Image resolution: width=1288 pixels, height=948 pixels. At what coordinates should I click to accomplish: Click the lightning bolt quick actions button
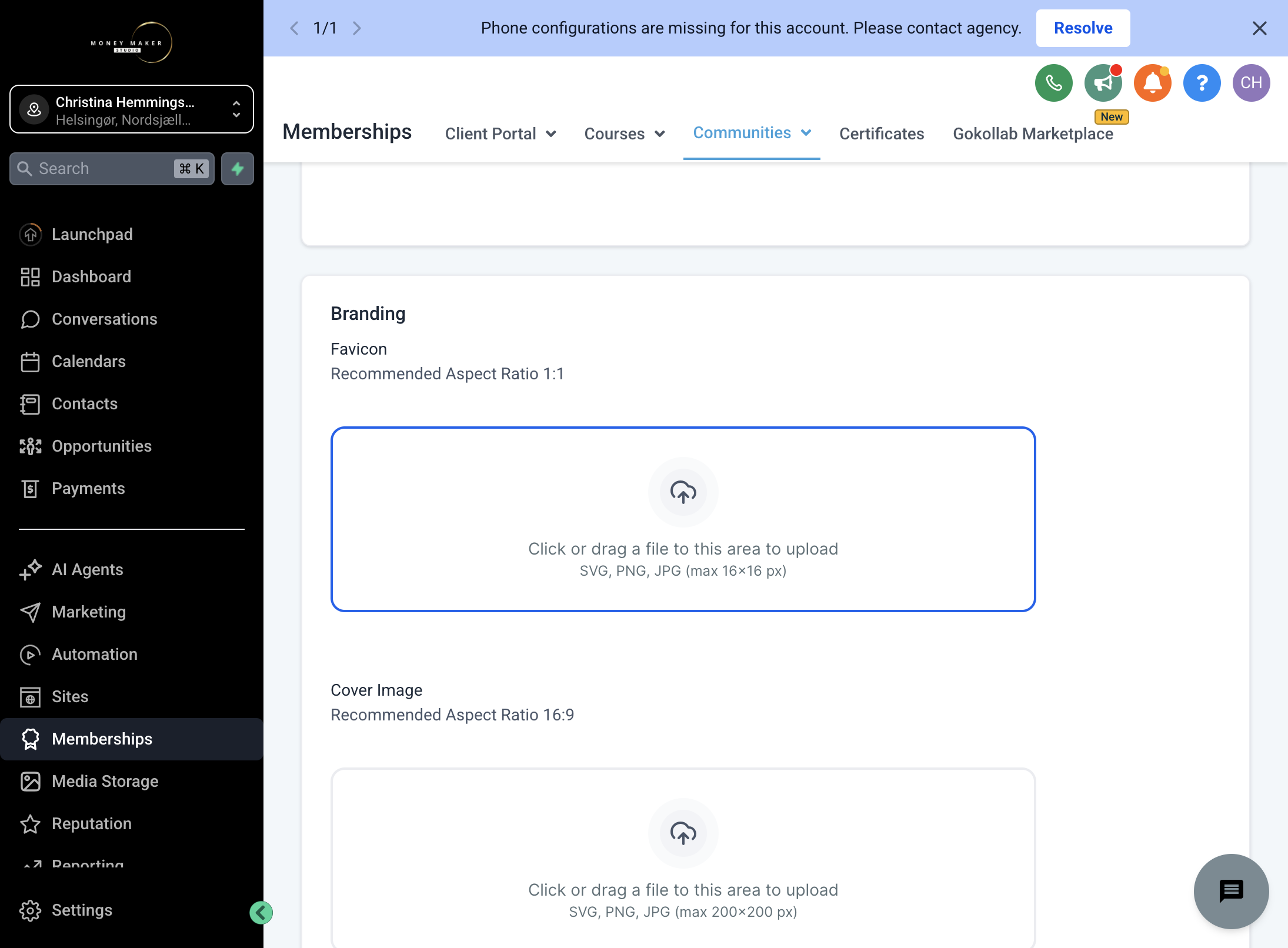point(238,169)
